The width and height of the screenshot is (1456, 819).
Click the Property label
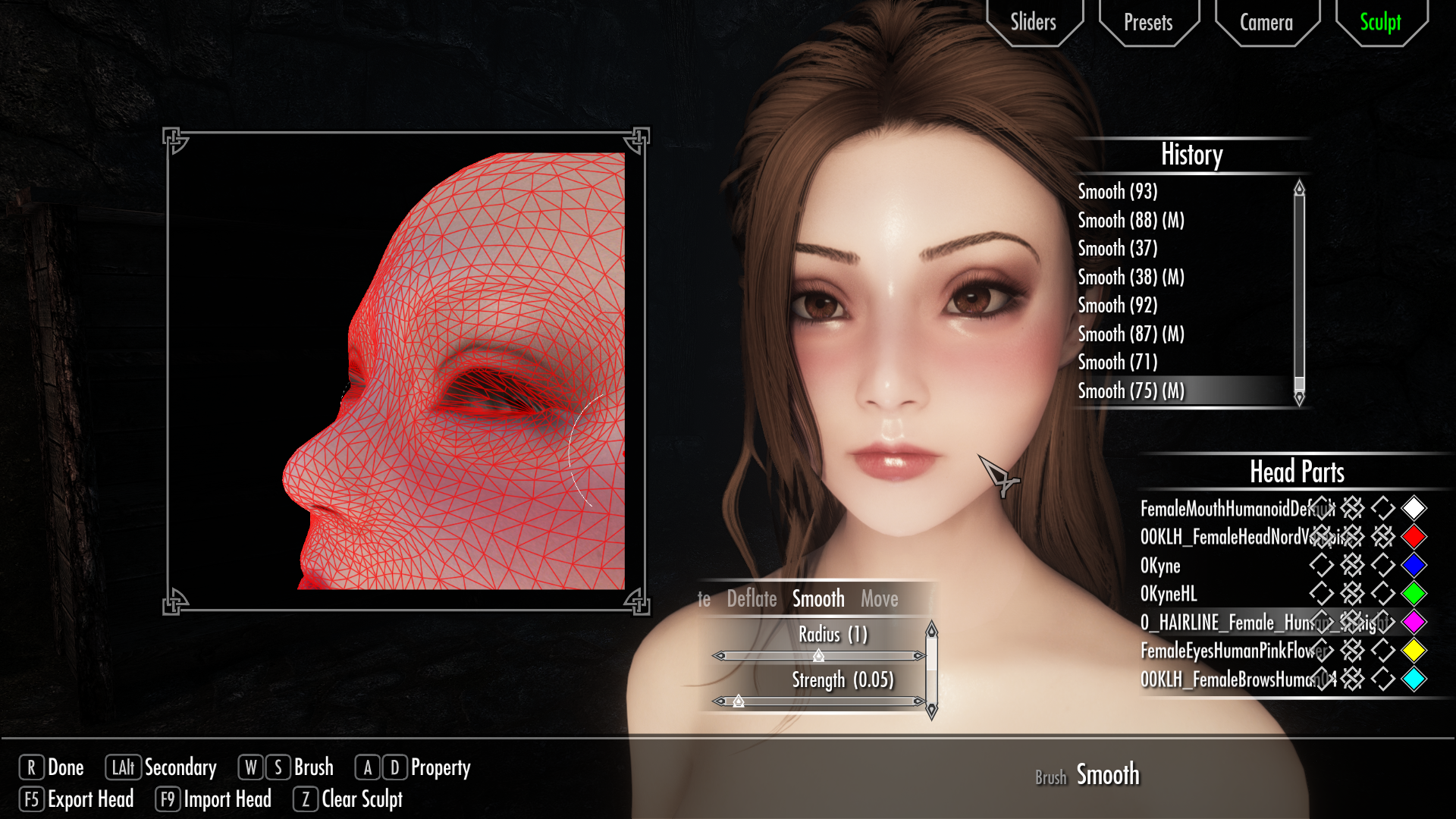(441, 767)
